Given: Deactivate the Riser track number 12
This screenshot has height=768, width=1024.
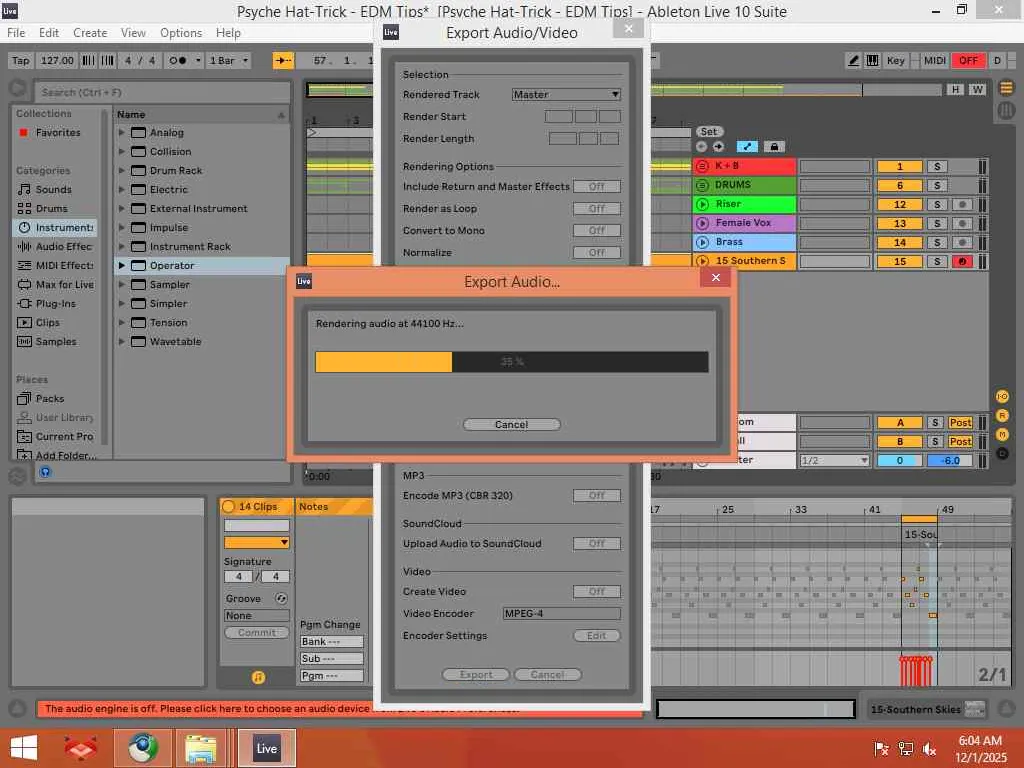Looking at the screenshot, I should [x=899, y=204].
